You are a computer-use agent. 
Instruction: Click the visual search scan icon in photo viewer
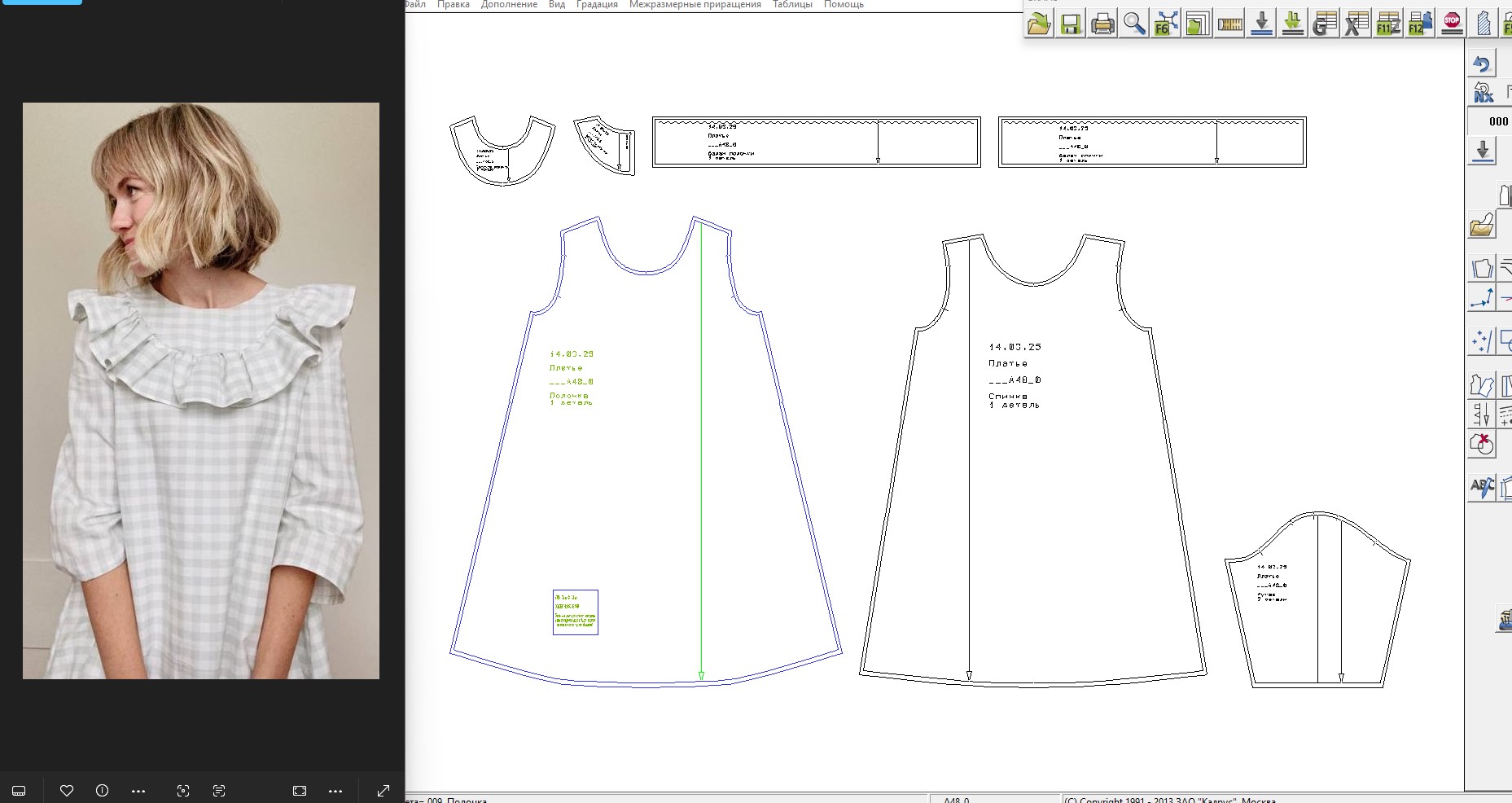tap(183, 791)
